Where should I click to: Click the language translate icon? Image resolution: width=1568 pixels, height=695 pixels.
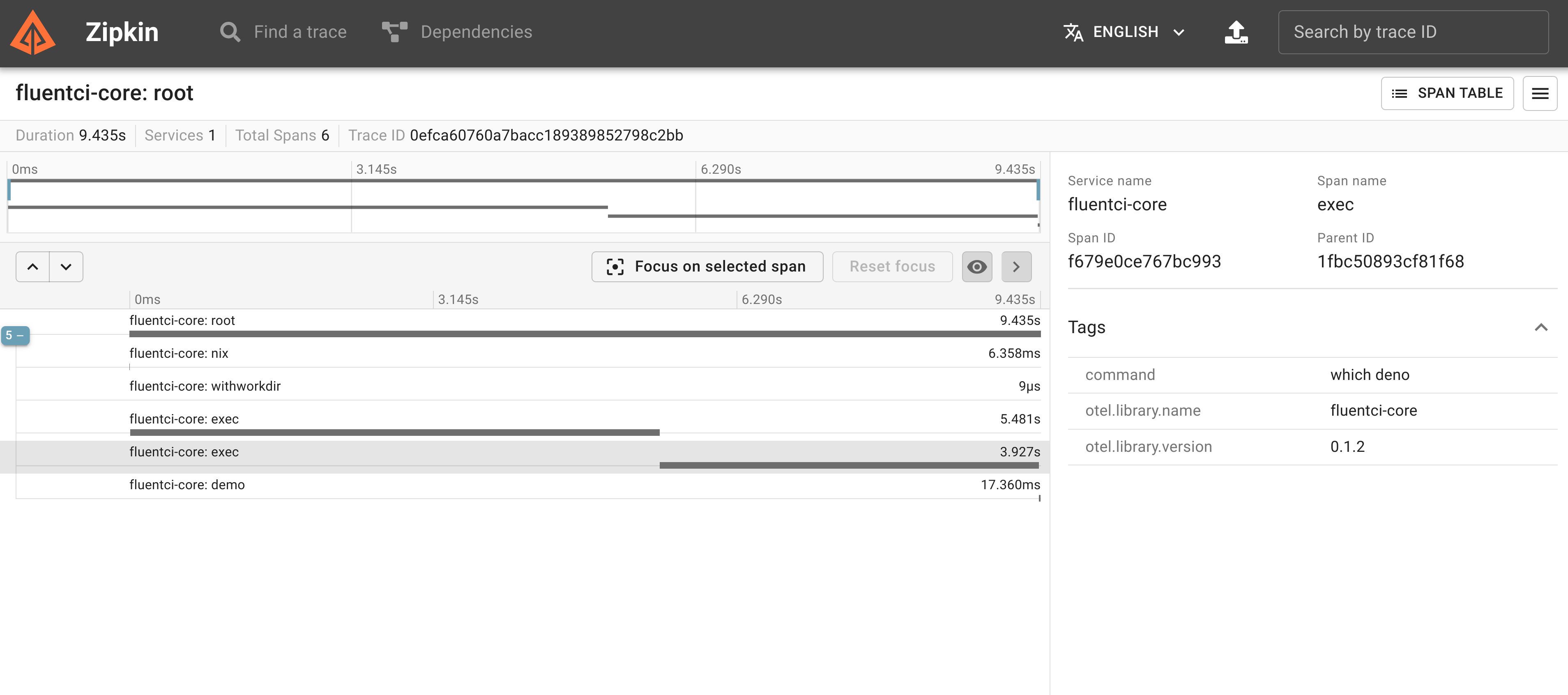point(1073,32)
